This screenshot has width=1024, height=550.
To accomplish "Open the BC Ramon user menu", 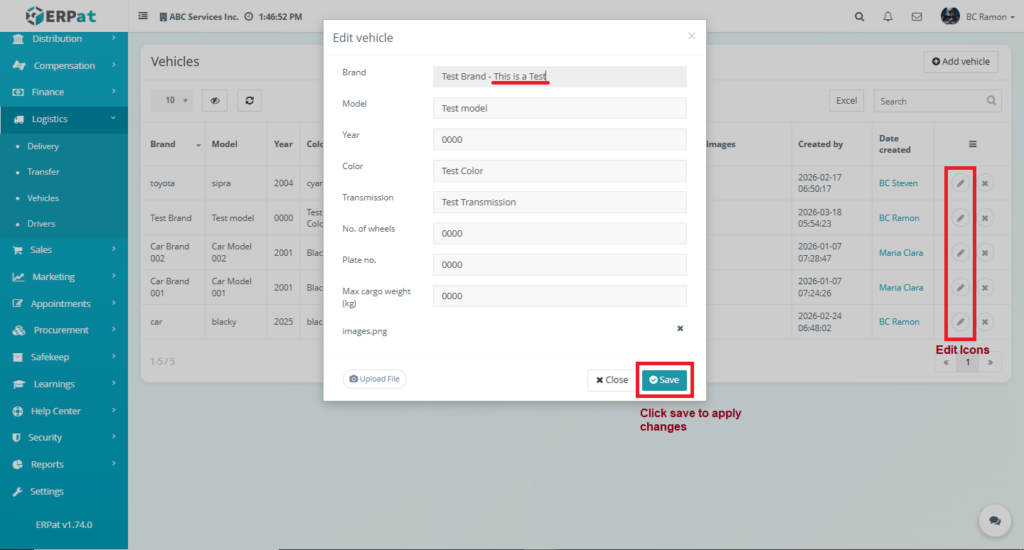I will [x=978, y=16].
